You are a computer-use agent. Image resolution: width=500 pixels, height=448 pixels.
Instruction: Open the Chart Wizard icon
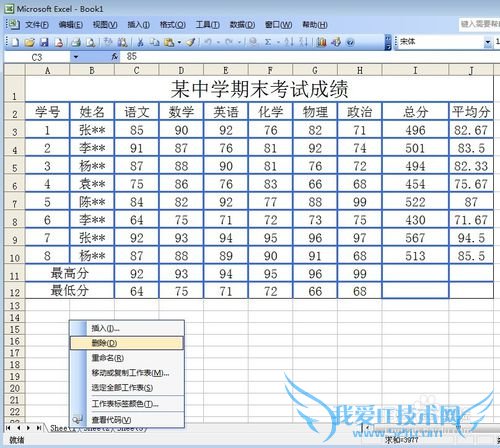[x=322, y=42]
